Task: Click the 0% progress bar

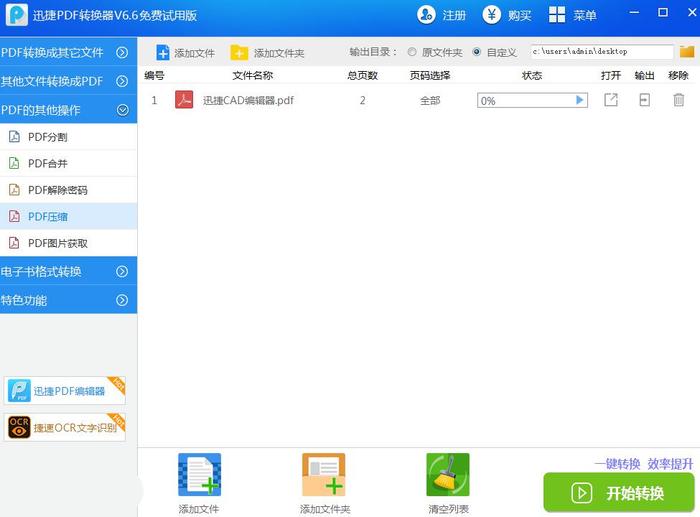Action: coord(532,100)
